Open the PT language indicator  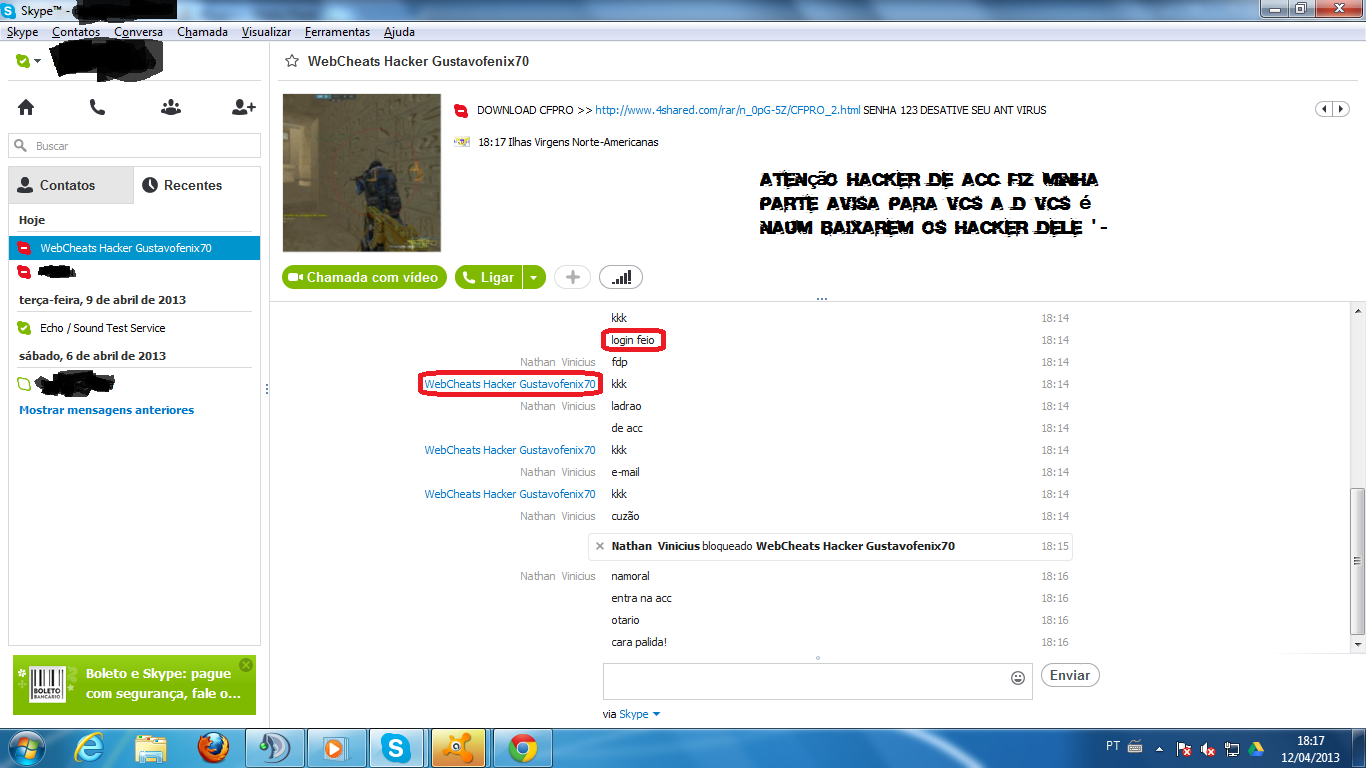click(x=1113, y=746)
